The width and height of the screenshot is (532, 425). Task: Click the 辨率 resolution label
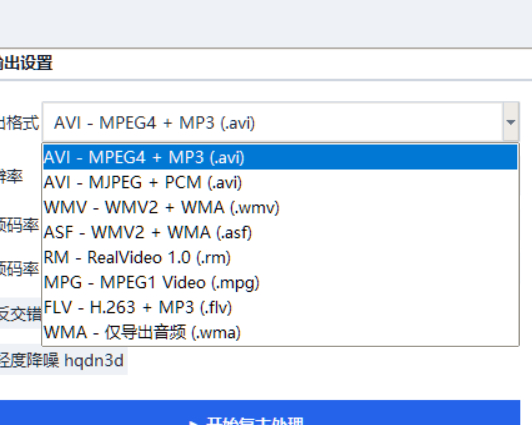coord(11,177)
